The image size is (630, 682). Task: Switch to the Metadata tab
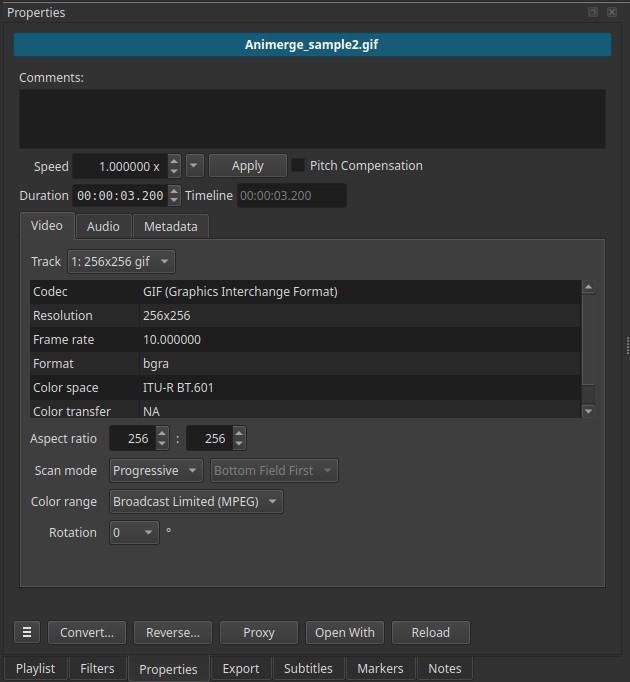(171, 227)
